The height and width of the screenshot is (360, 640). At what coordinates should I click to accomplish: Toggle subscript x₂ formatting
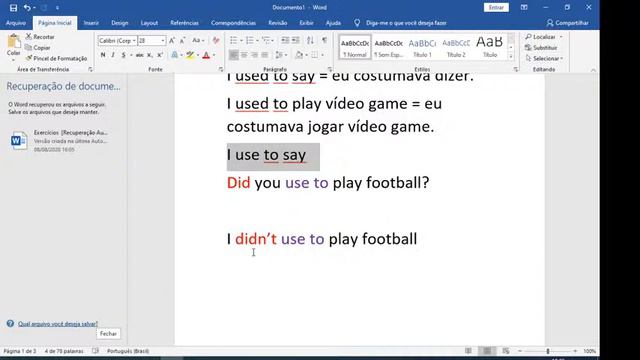pos(150,55)
